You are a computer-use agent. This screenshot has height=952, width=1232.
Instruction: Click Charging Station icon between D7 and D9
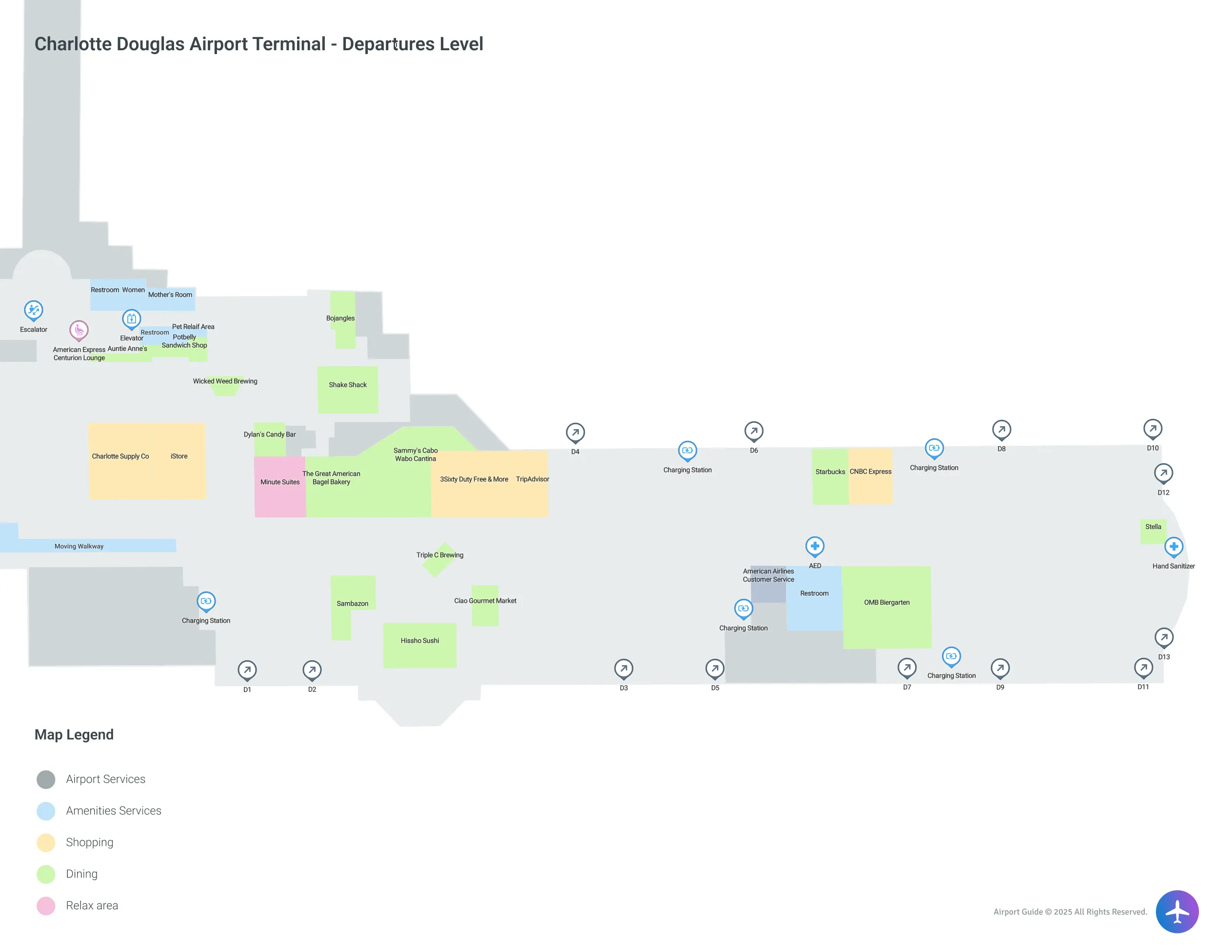pyautogui.click(x=951, y=657)
